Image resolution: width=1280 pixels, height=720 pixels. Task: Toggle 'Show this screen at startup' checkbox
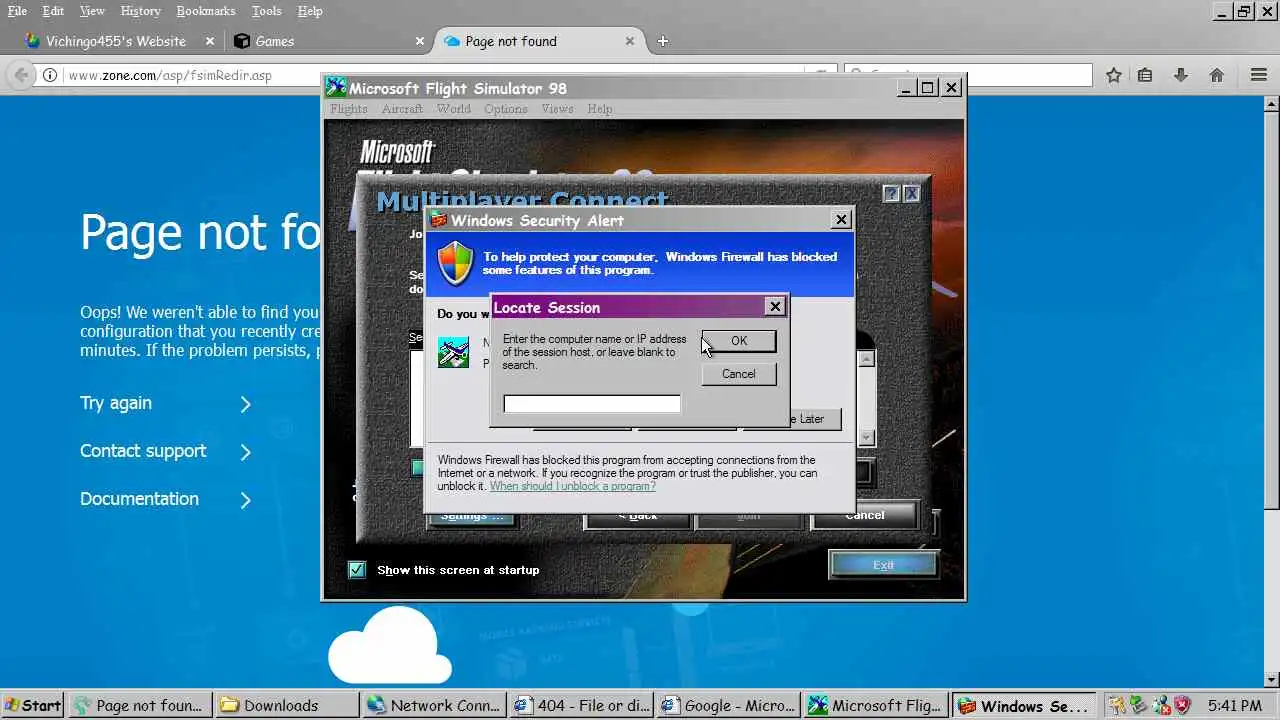(x=357, y=570)
